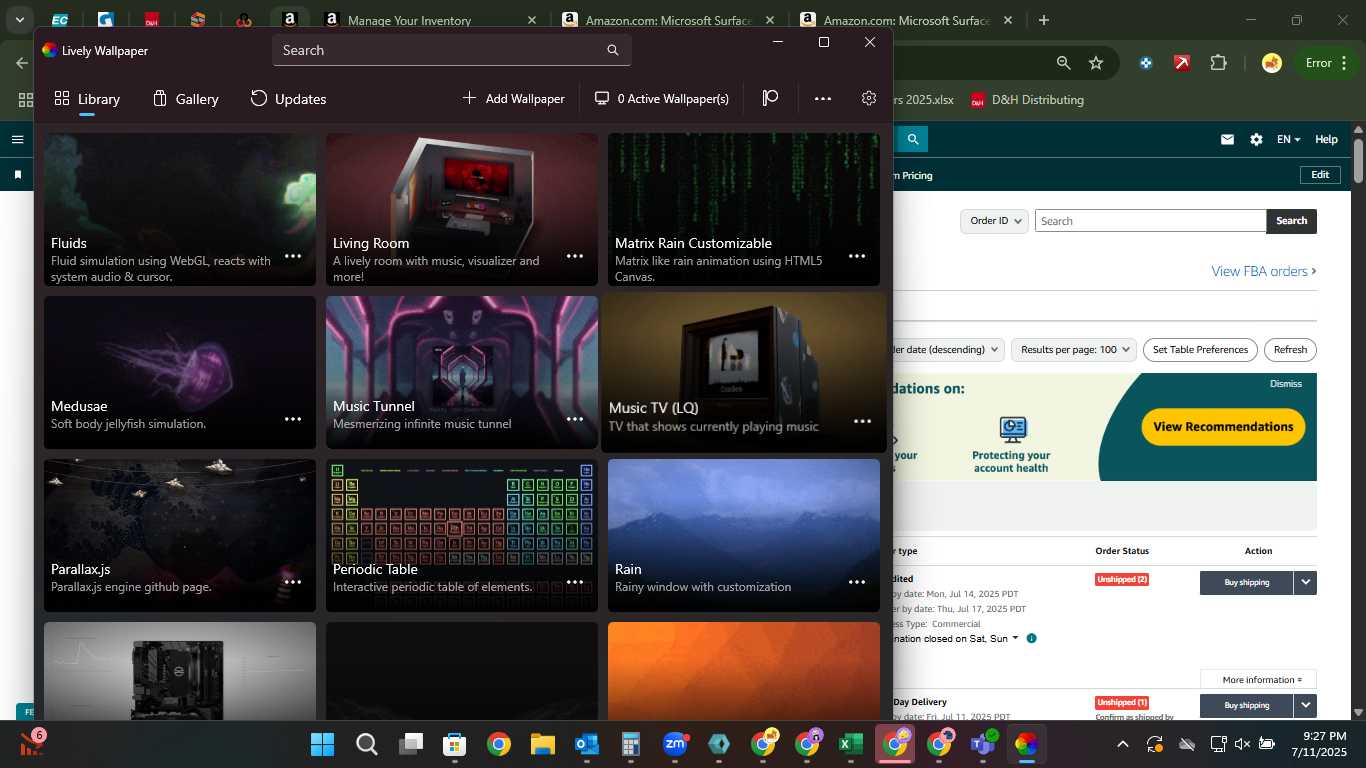Open Results per page: 100 dropdown
The width and height of the screenshot is (1366, 768).
(1073, 350)
